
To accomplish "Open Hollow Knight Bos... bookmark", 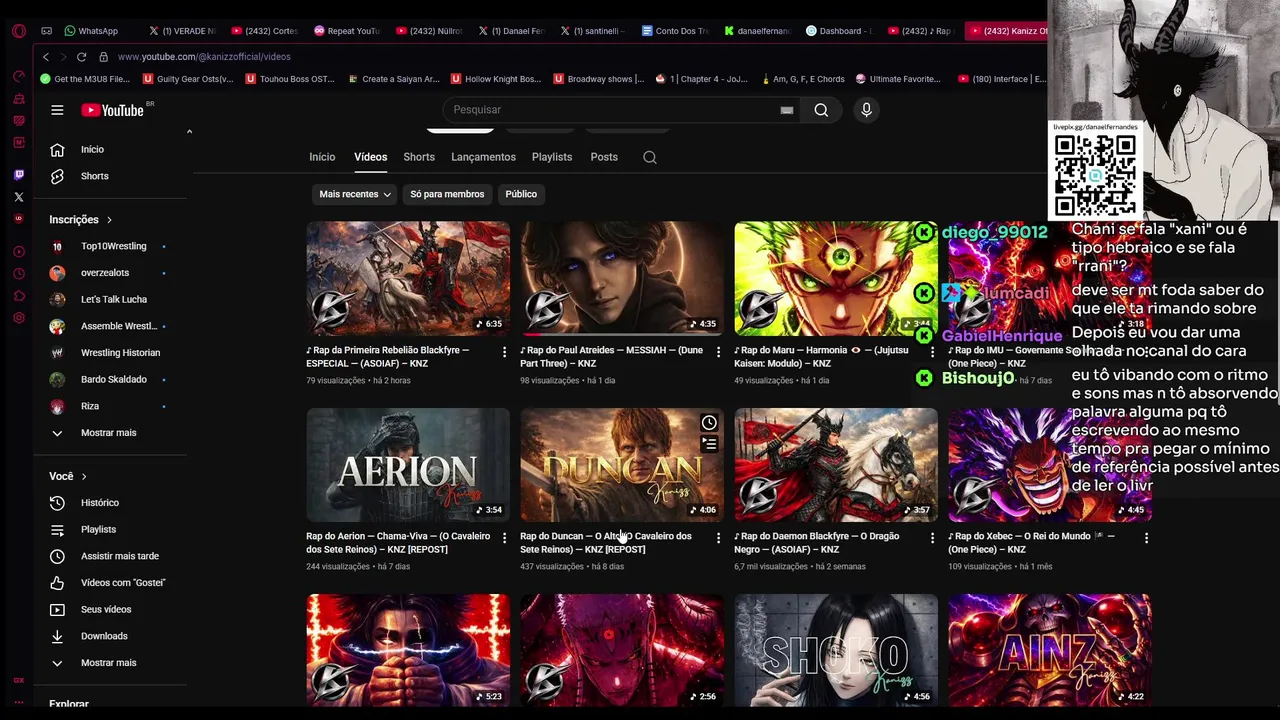I will pyautogui.click(x=495, y=79).
